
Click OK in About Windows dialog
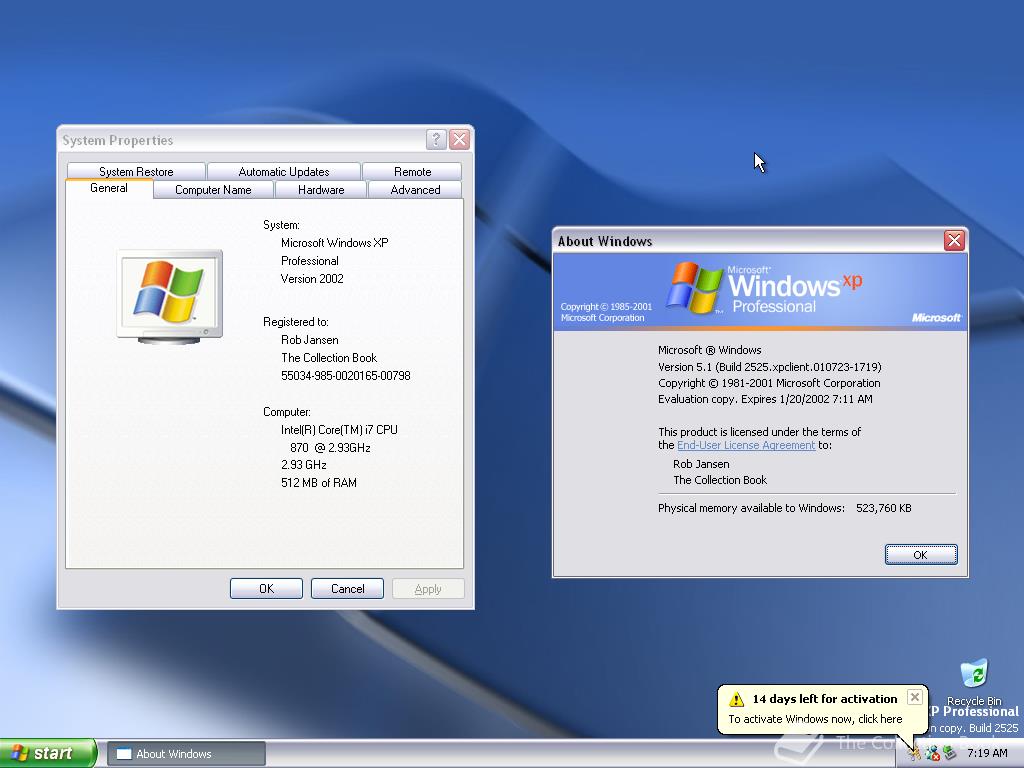tap(921, 554)
